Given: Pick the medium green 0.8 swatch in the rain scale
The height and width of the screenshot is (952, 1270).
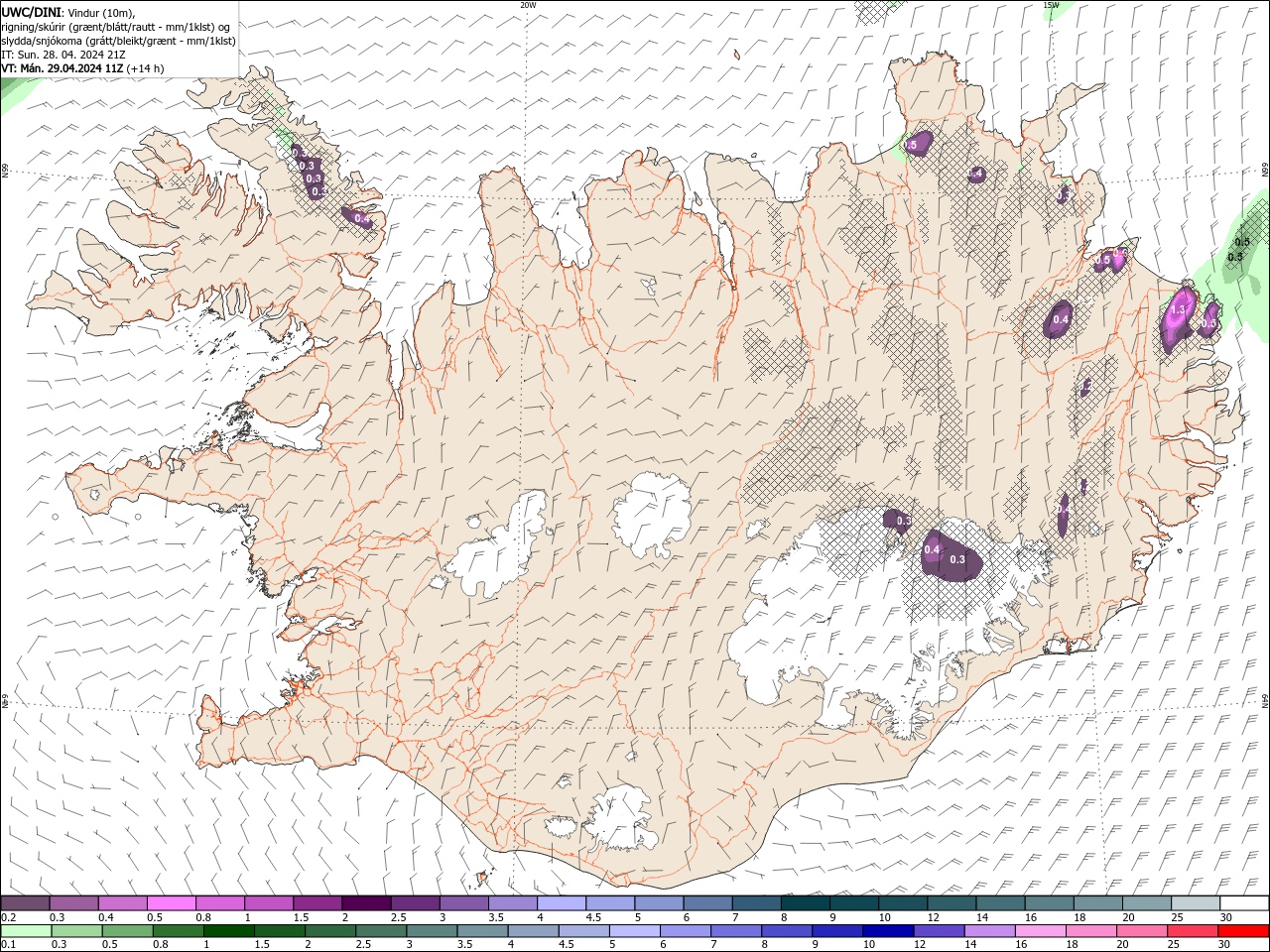Looking at the screenshot, I should pos(178,931).
